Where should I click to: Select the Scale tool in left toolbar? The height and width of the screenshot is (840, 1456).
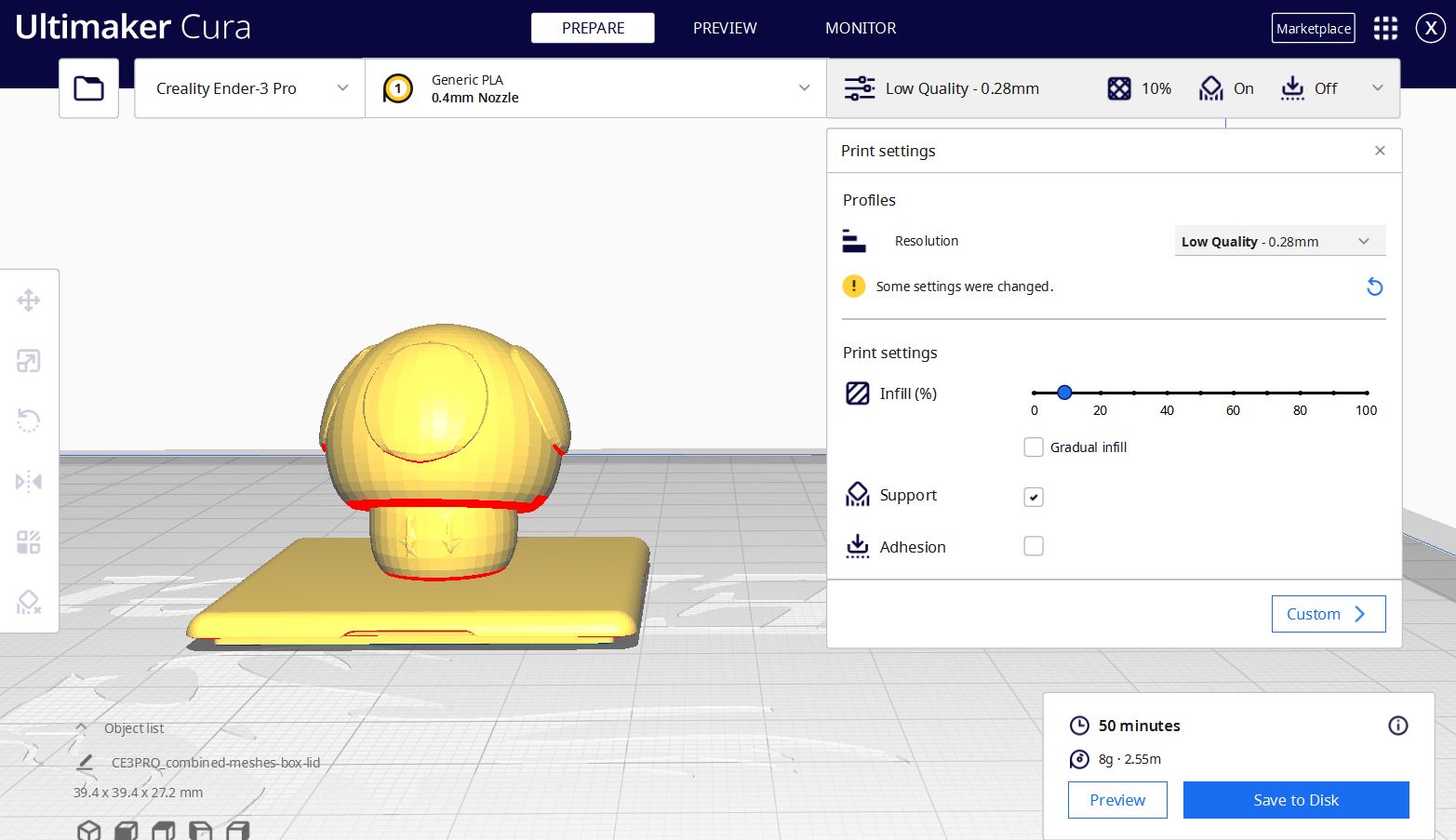pyautogui.click(x=29, y=361)
